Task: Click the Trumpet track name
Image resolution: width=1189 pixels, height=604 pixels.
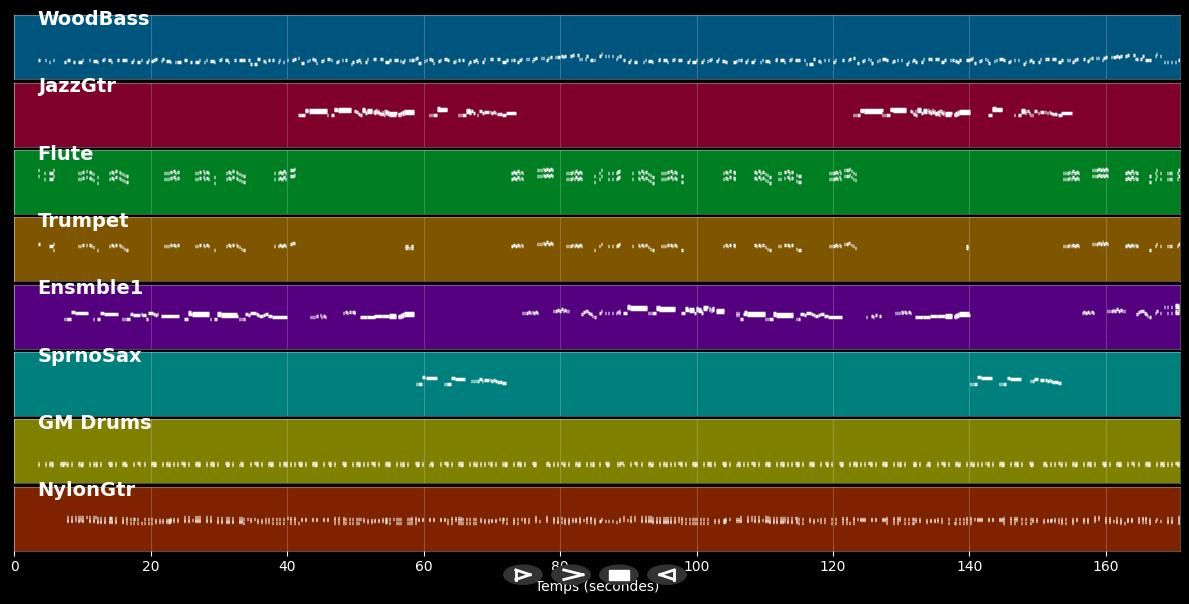Action: click(83, 221)
